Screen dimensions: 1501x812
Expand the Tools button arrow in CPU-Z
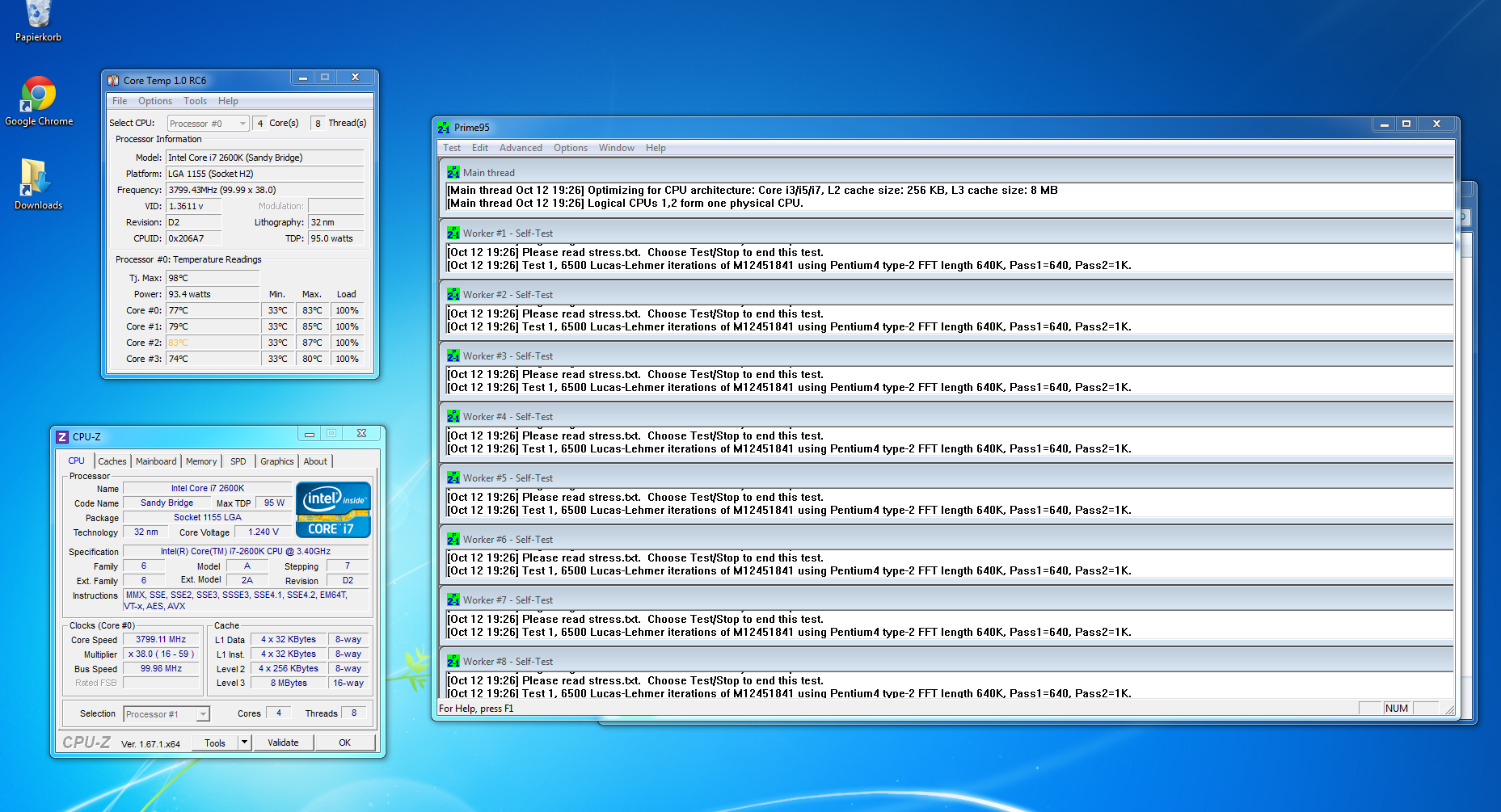click(x=245, y=743)
